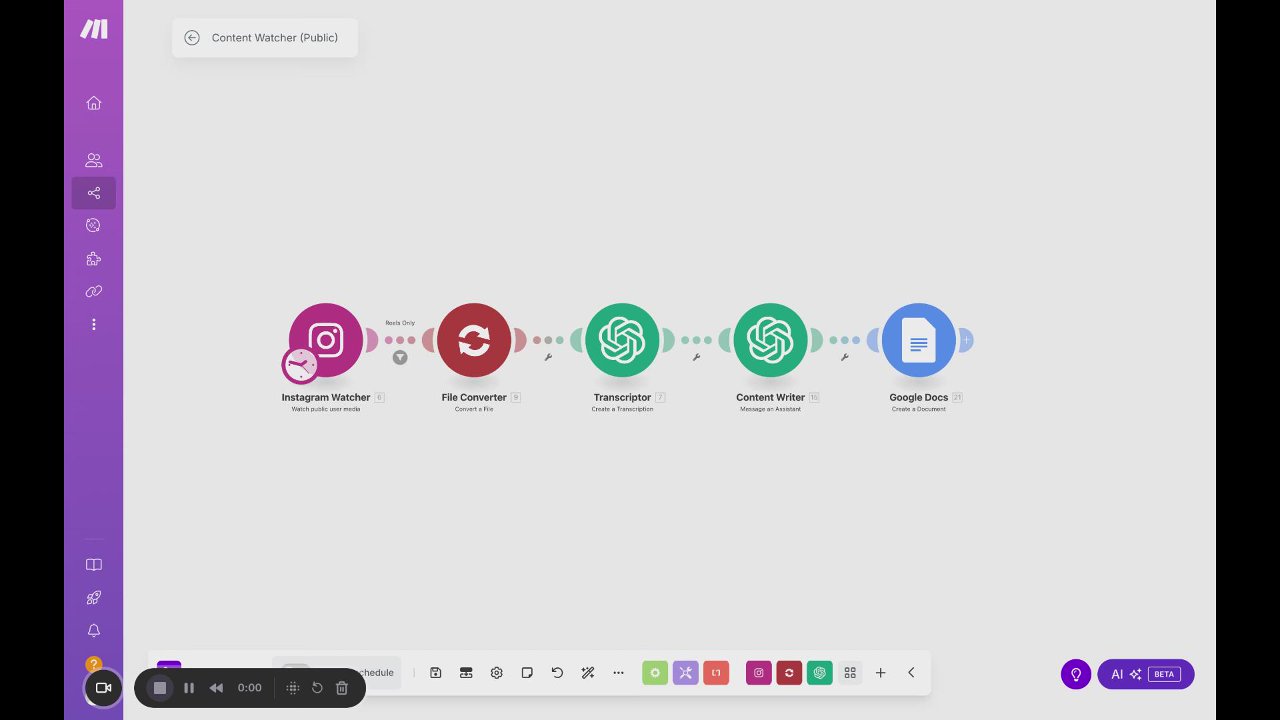The width and height of the screenshot is (1280, 720).
Task: Open the Team section in the sidebar
Action: tap(94, 160)
